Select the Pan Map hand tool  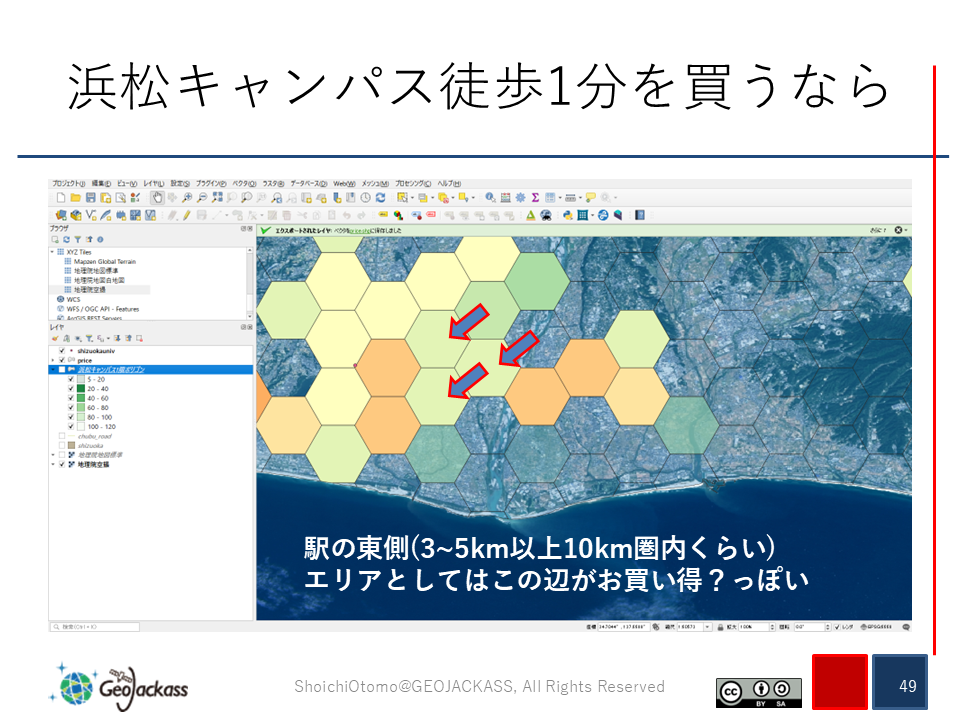(157, 198)
